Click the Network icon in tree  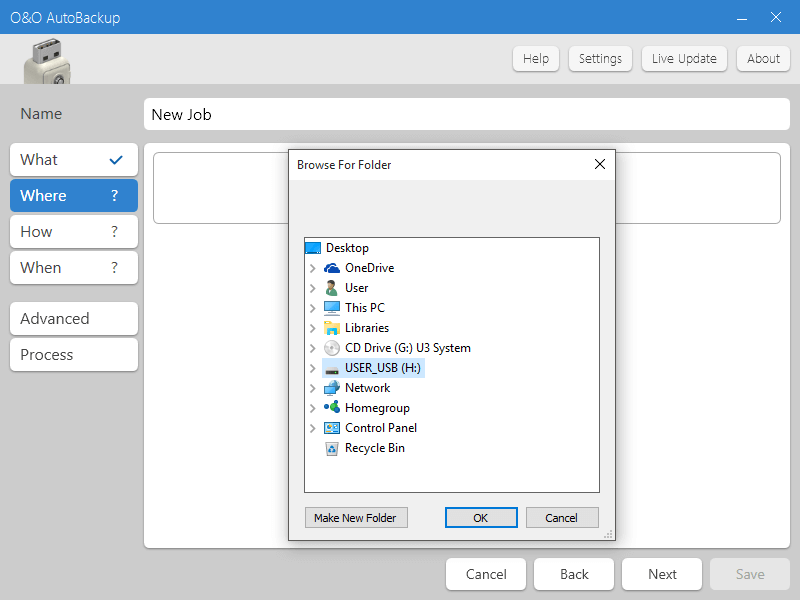[332, 388]
